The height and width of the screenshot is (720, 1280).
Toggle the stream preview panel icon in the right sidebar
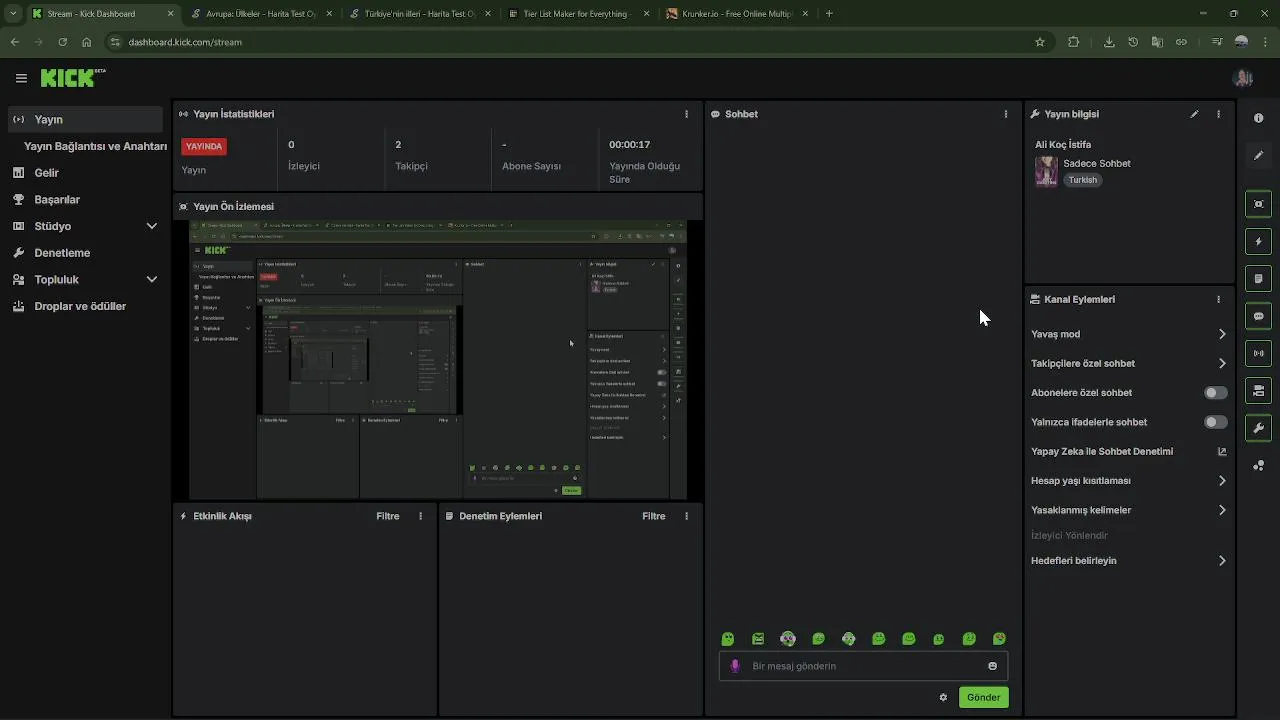click(x=1258, y=204)
